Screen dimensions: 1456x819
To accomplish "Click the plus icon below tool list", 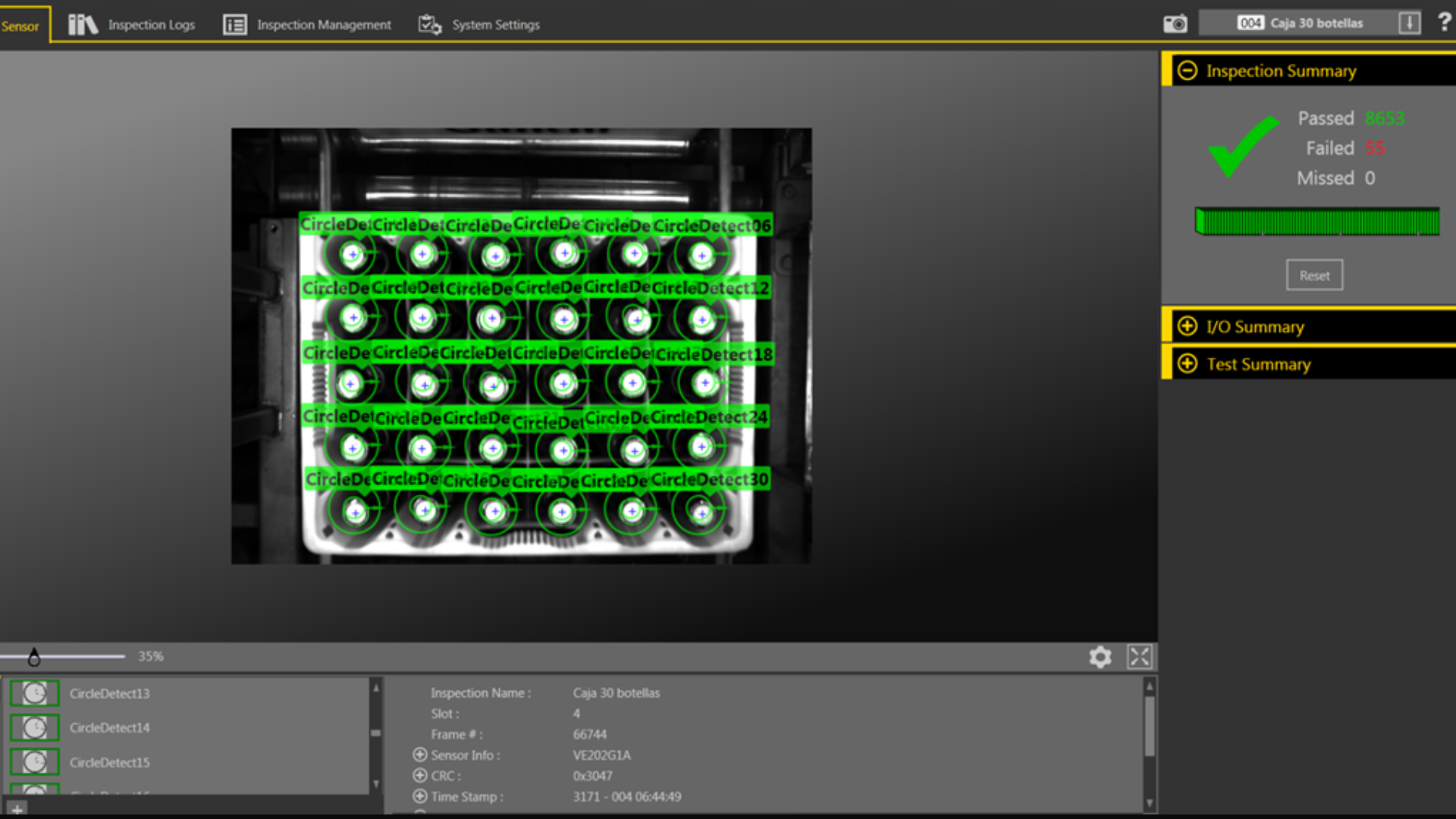I will pos(17,809).
